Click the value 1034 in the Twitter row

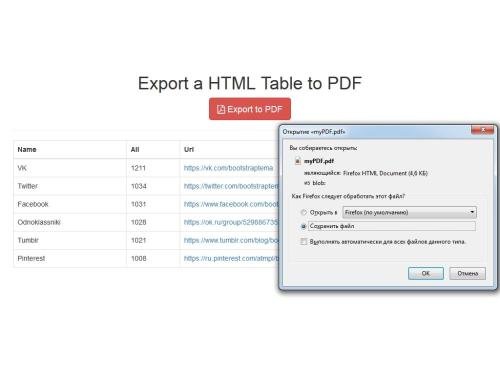pyautogui.click(x=139, y=186)
